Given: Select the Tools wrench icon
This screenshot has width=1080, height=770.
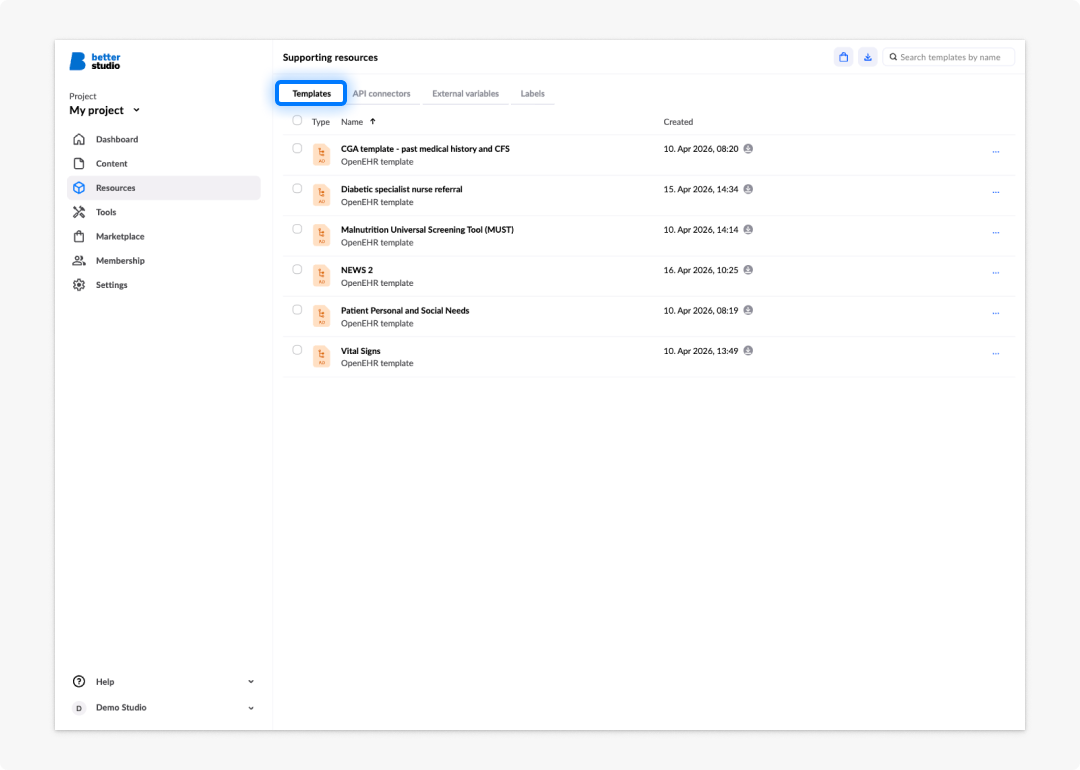Looking at the screenshot, I should coord(79,212).
